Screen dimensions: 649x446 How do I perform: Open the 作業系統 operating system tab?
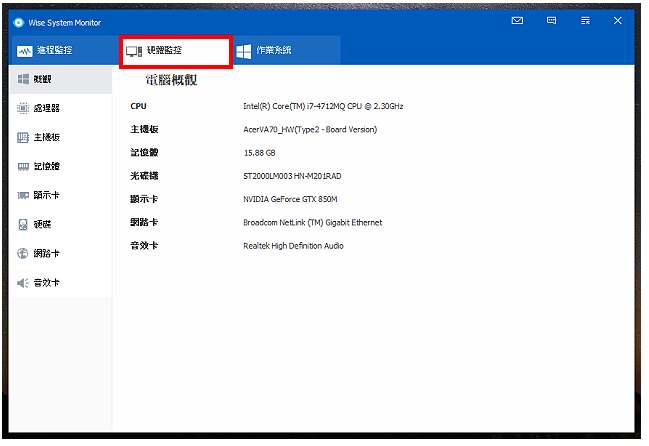[x=286, y=50]
